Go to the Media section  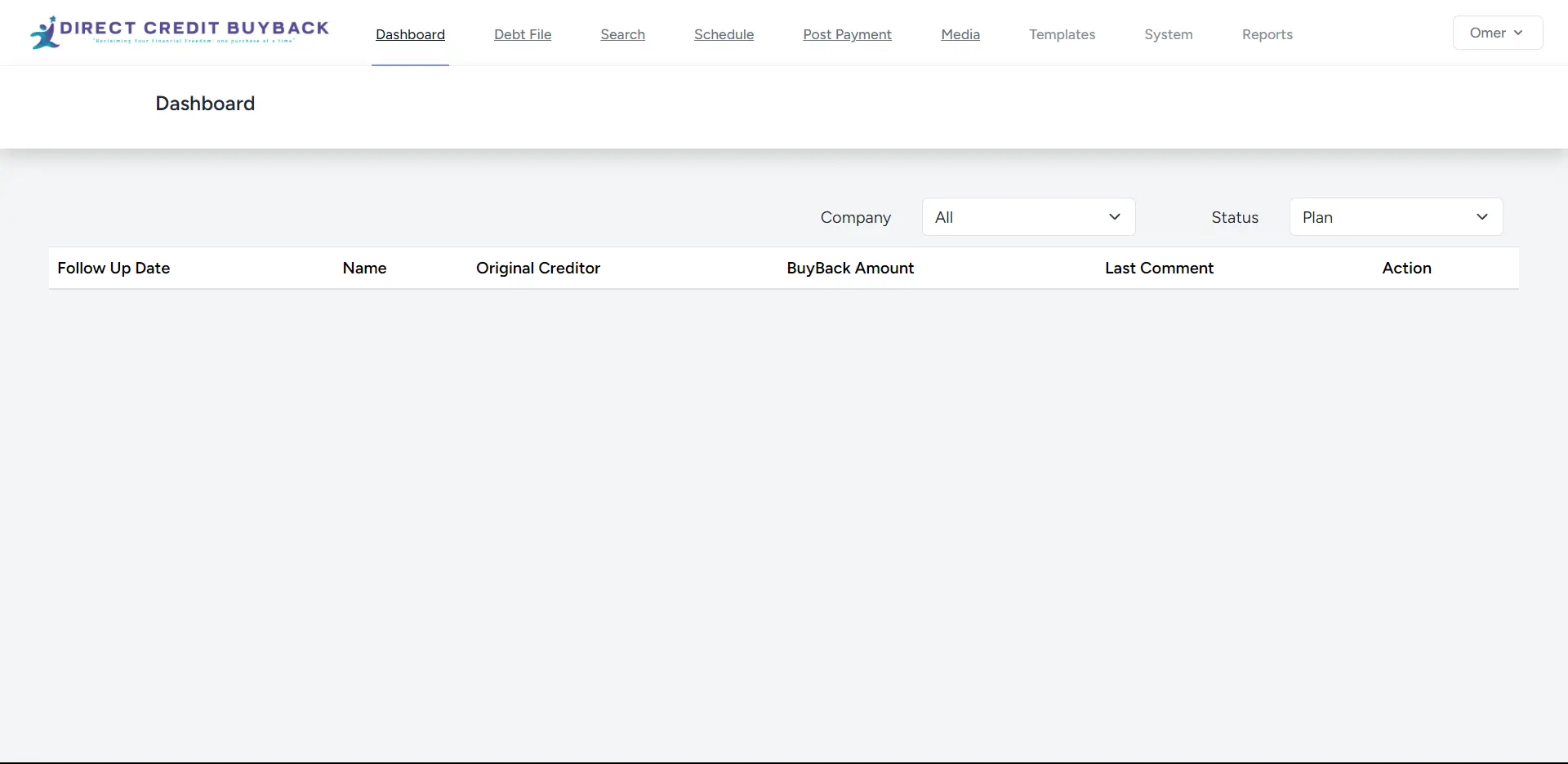coord(960,34)
